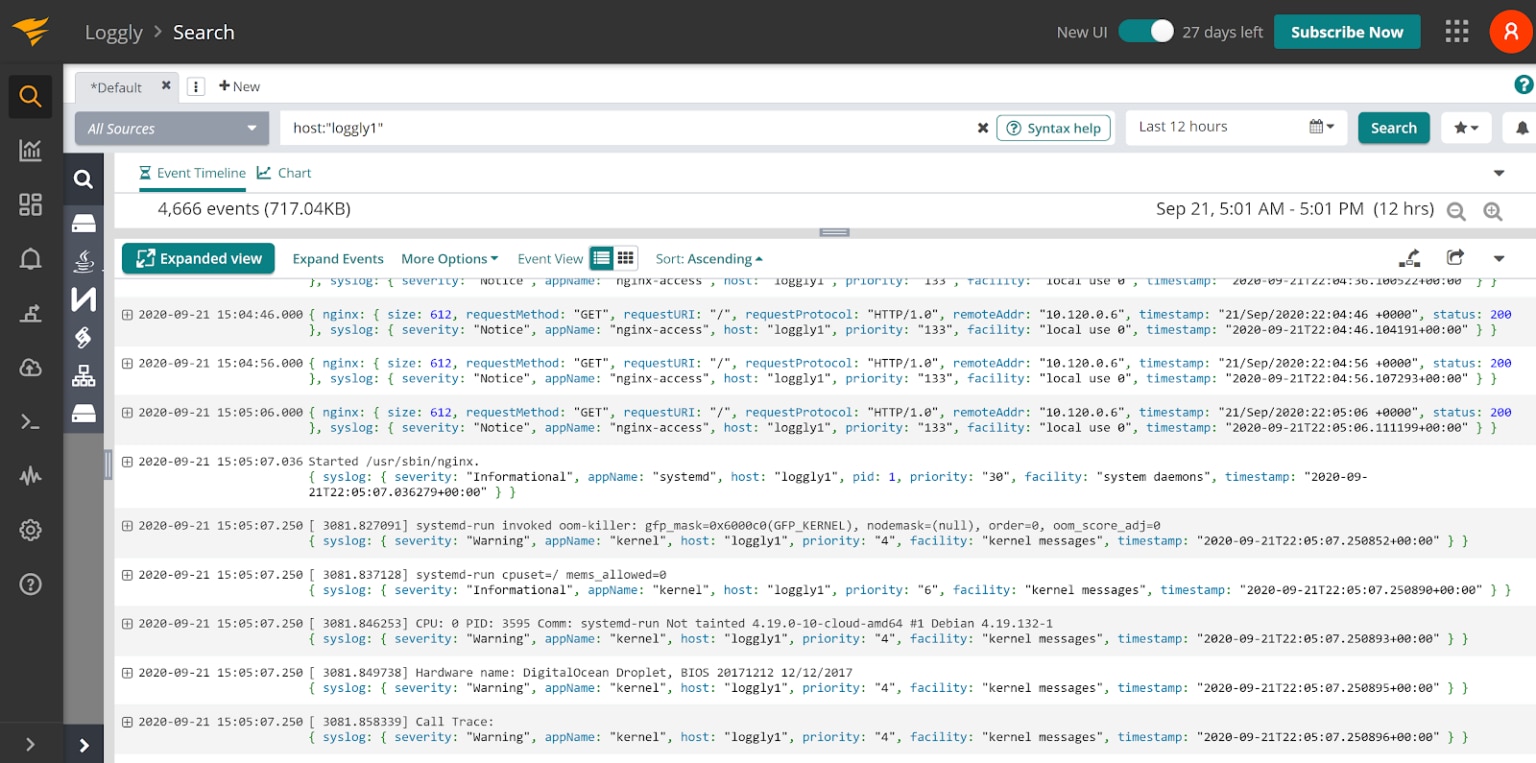Click the apps grid icon in top bar
Viewport: 1536px width, 763px height.
[x=1456, y=31]
